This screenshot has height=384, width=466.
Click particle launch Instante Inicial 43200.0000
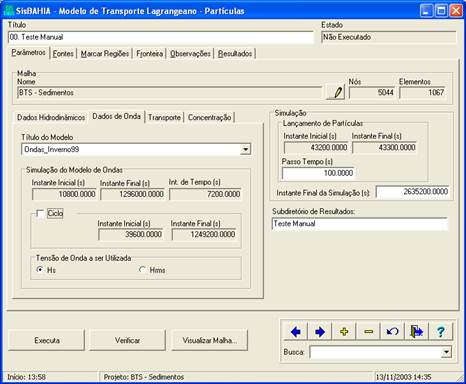click(x=316, y=148)
